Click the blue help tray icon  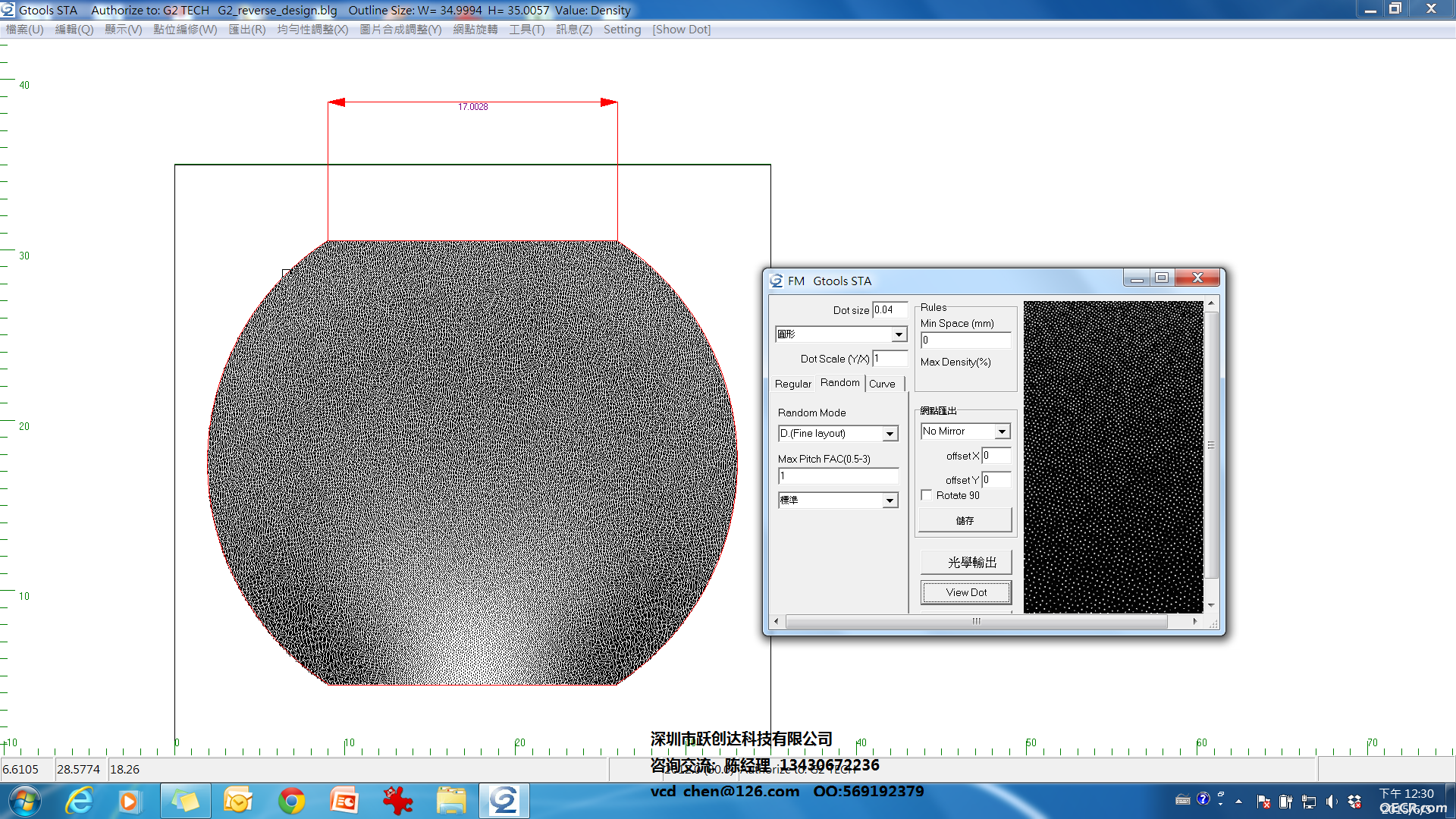pos(1203,799)
